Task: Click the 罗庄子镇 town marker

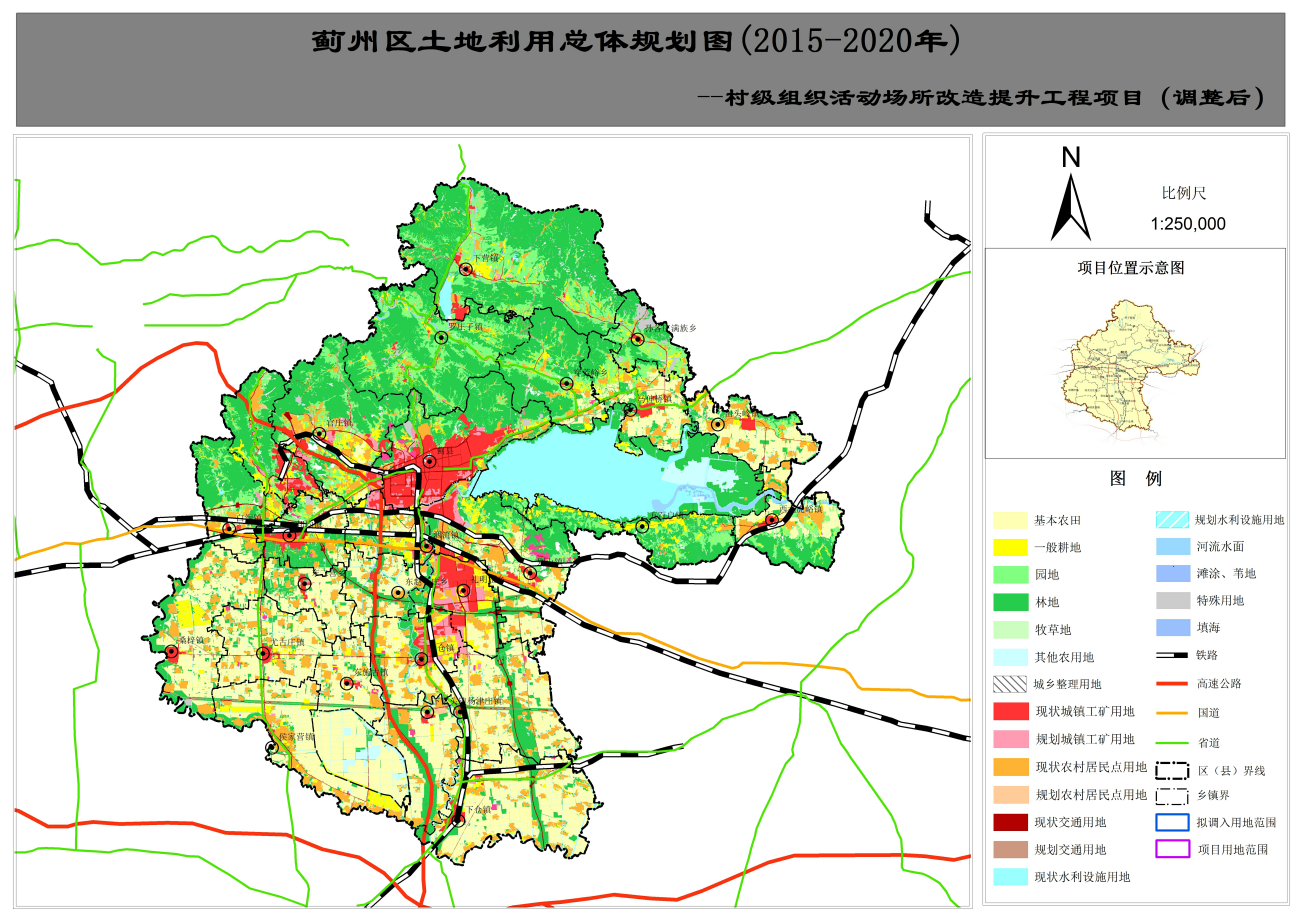Action: 441,338
